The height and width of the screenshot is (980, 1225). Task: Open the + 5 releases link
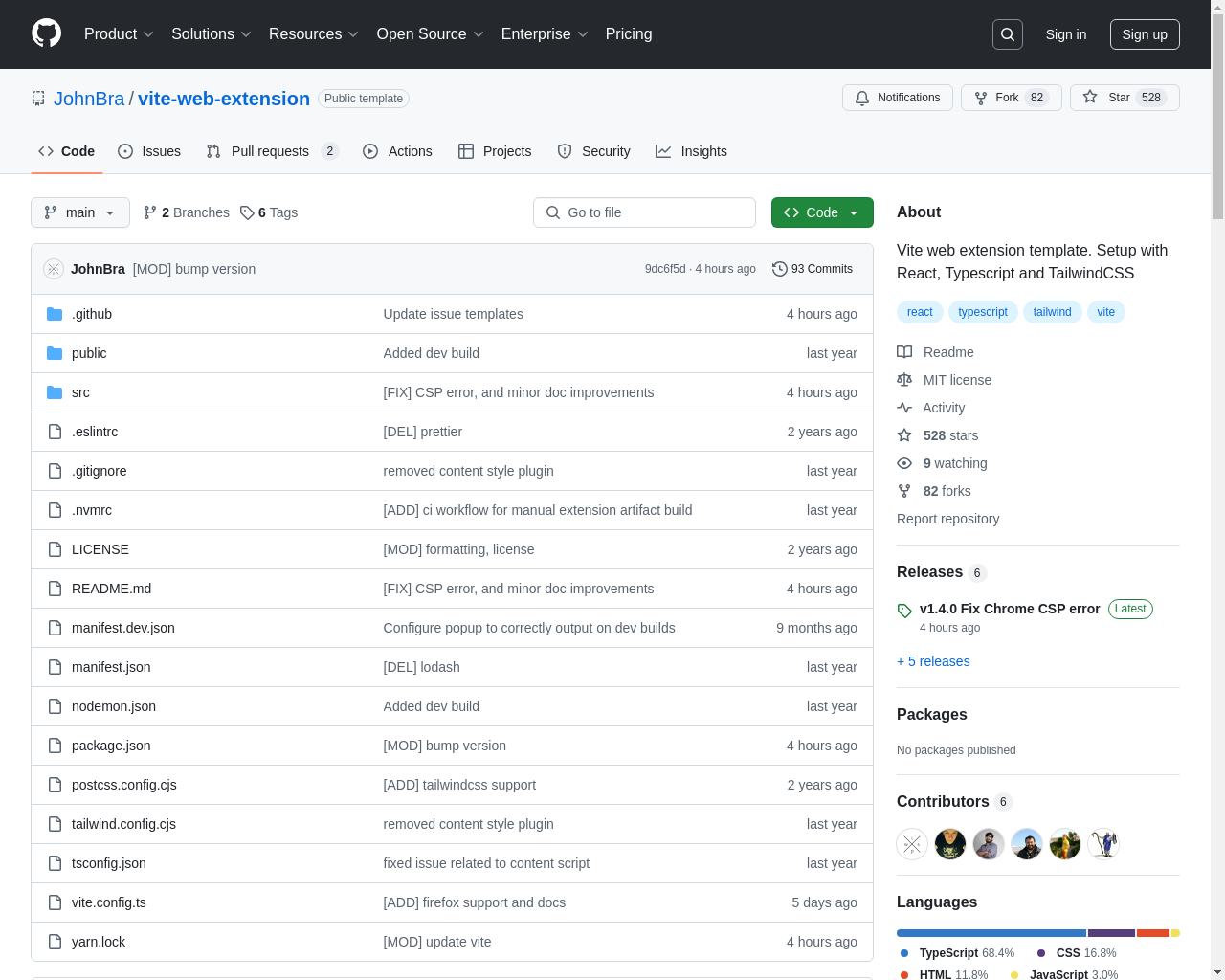(x=933, y=661)
